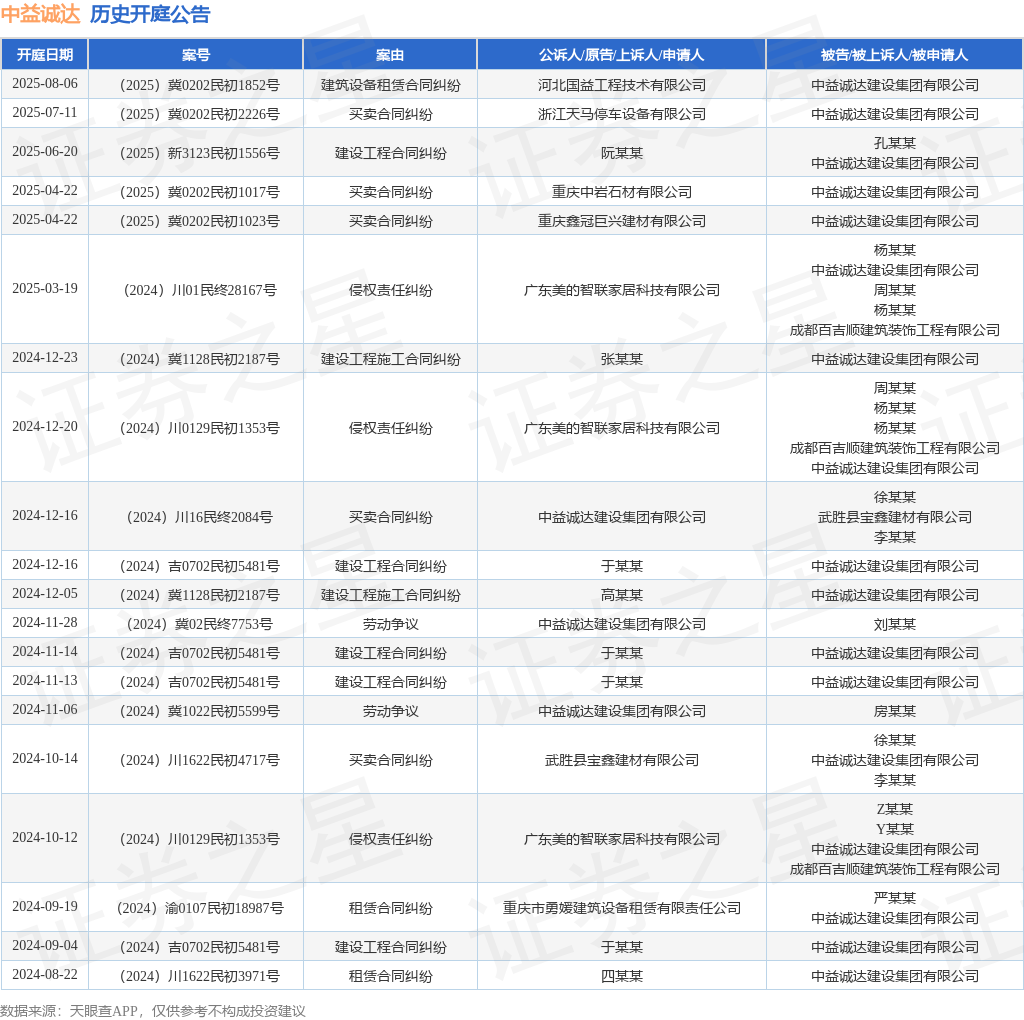
Task: Click plaintiff 四某某
Action: [622, 976]
